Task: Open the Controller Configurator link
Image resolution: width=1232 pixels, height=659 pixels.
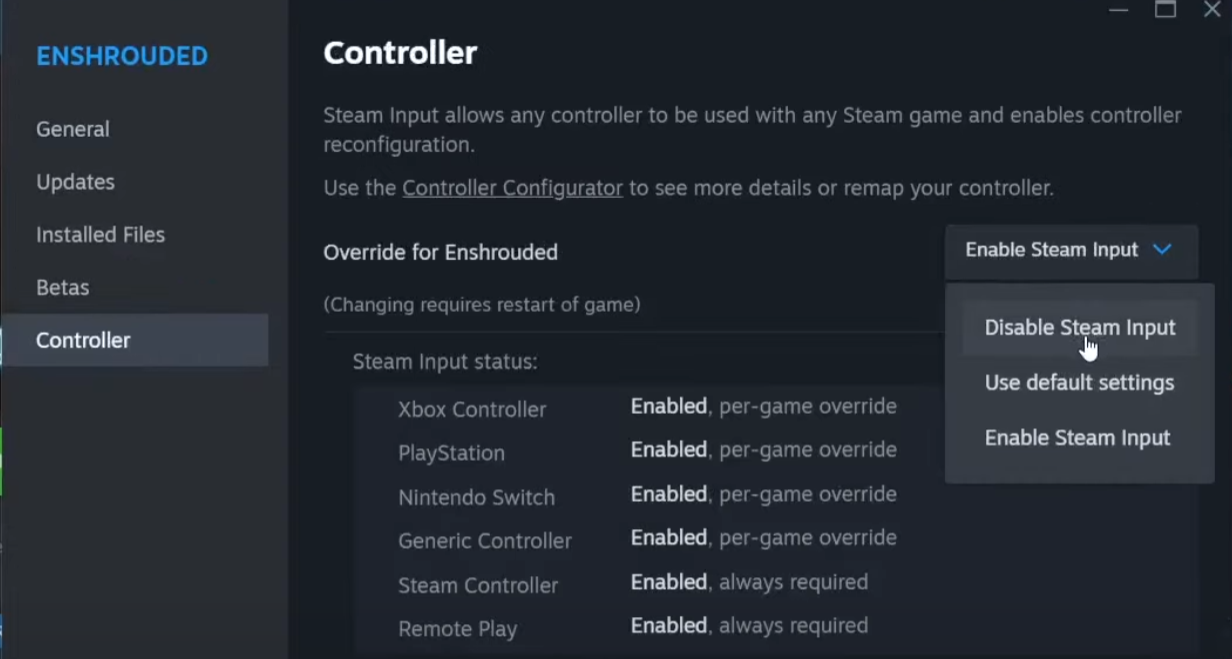Action: (512, 188)
